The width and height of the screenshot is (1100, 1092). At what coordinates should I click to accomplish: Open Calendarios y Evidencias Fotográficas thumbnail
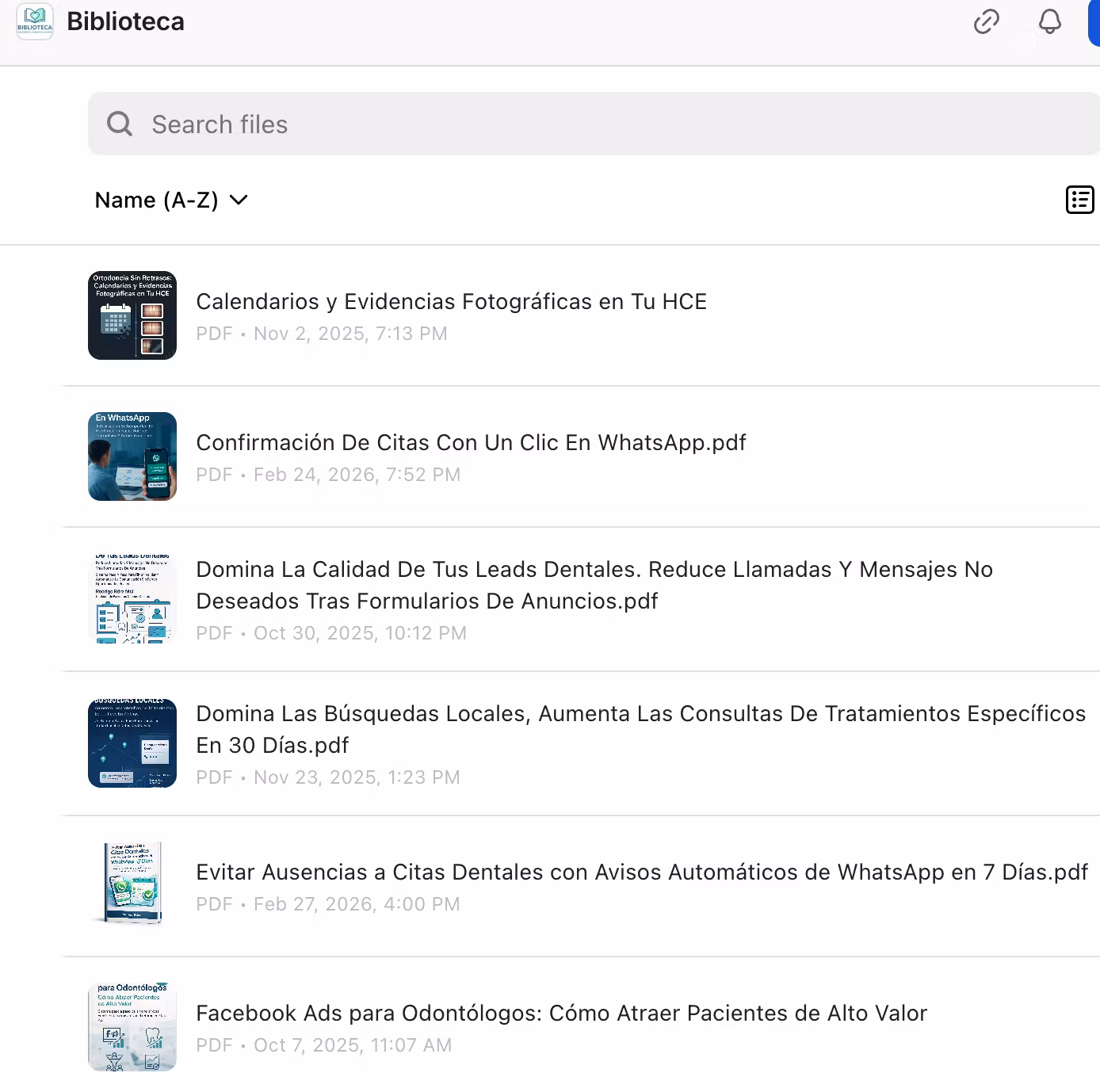pyautogui.click(x=132, y=315)
